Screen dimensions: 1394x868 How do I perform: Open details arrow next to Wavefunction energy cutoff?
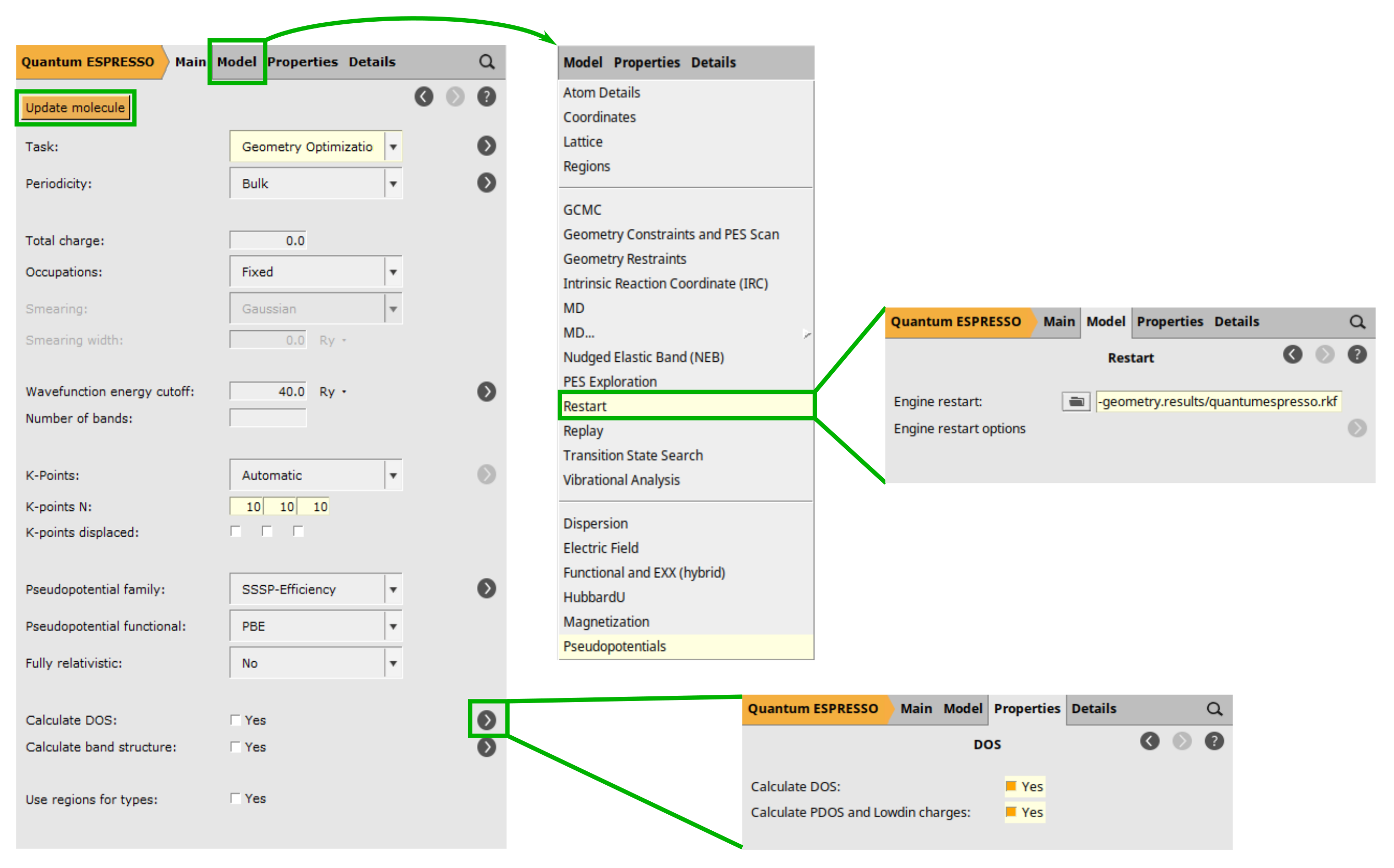(487, 391)
